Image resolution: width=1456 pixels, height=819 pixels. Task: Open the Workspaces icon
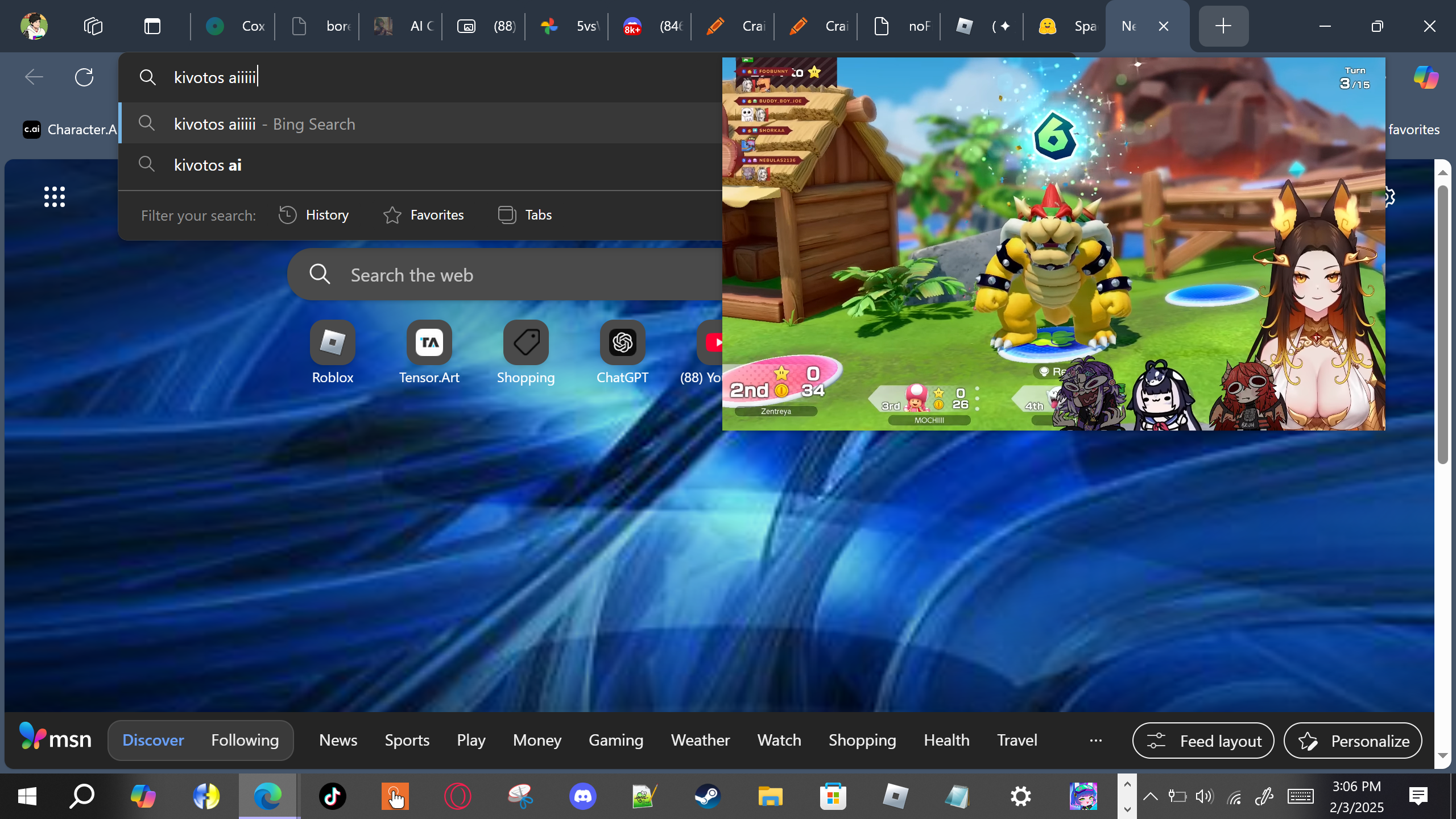tap(93, 26)
